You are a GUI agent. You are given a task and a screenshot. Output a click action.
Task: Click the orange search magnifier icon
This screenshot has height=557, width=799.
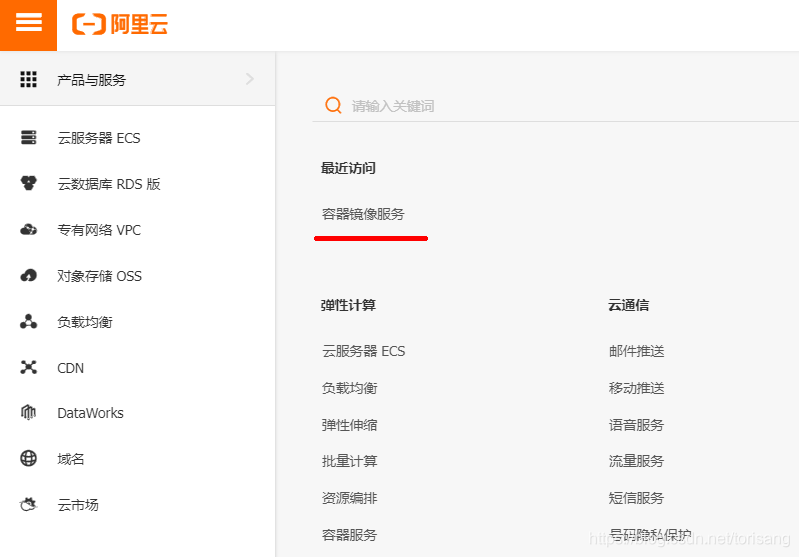pyautogui.click(x=333, y=105)
